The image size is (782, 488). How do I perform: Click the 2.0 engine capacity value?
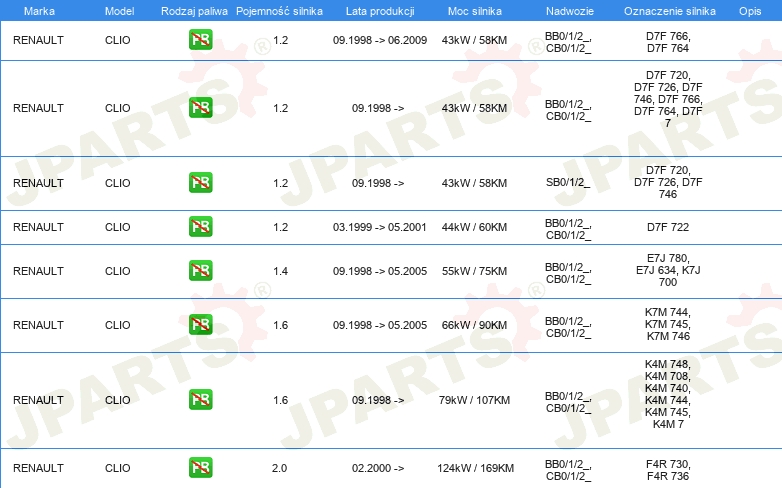[x=279, y=468]
